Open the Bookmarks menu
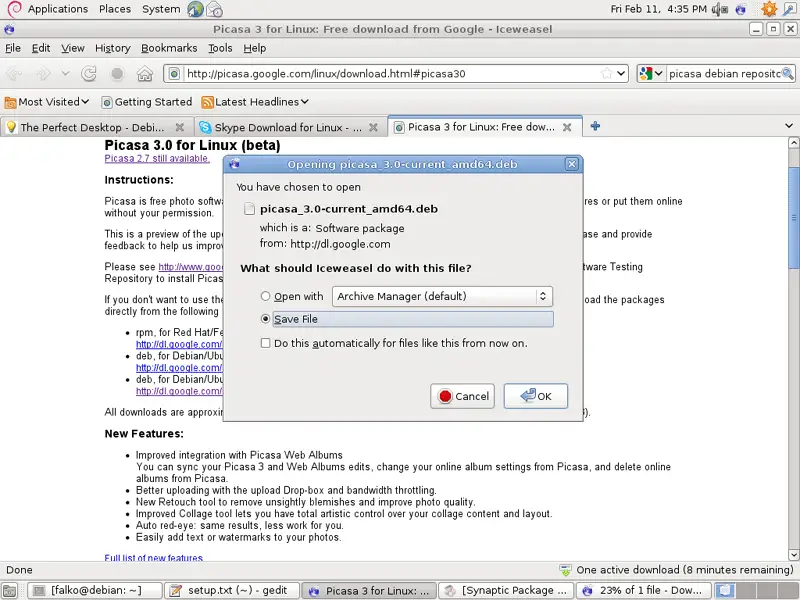800x600 pixels. [x=169, y=48]
